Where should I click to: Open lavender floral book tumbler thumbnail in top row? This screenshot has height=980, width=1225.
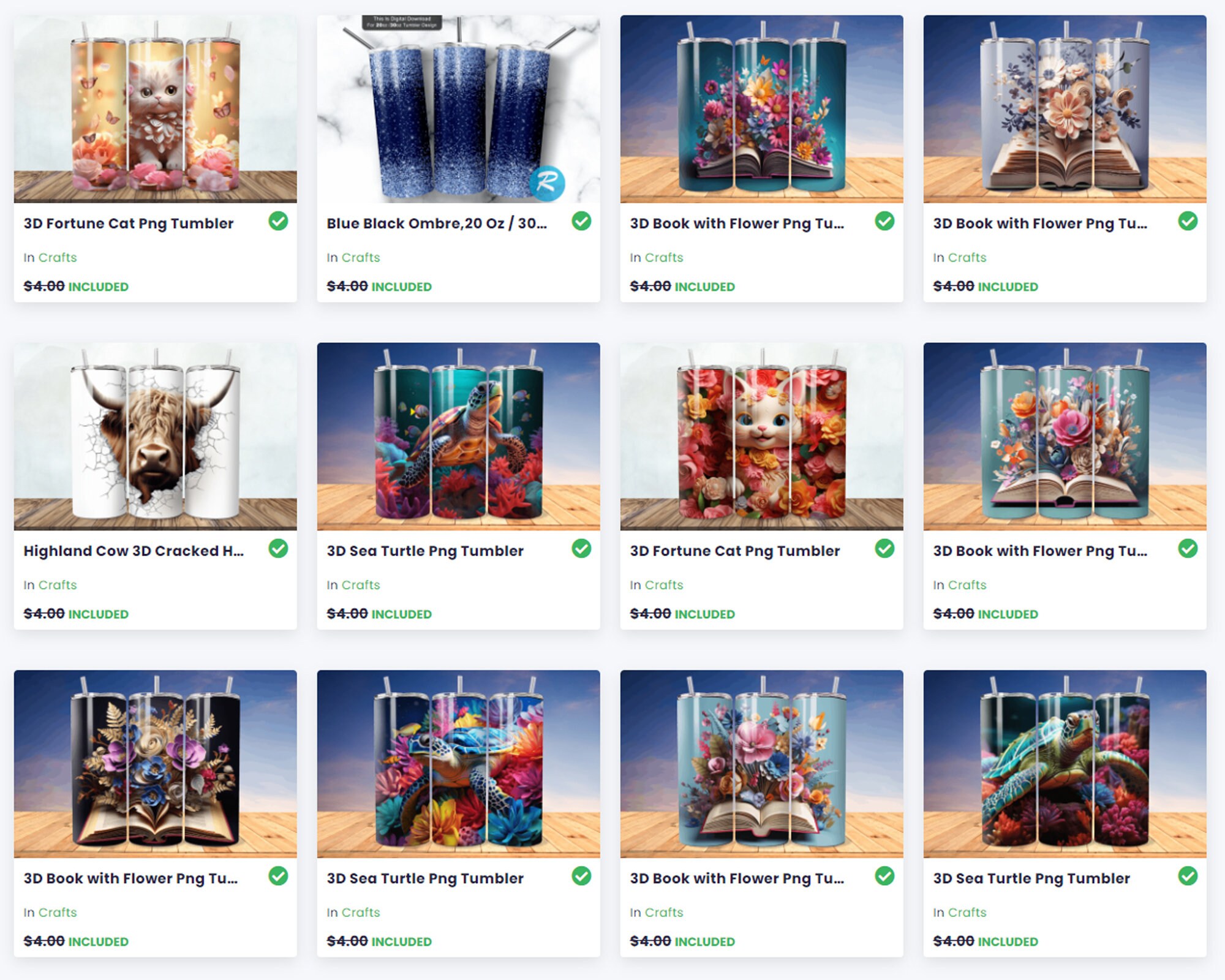1065,109
